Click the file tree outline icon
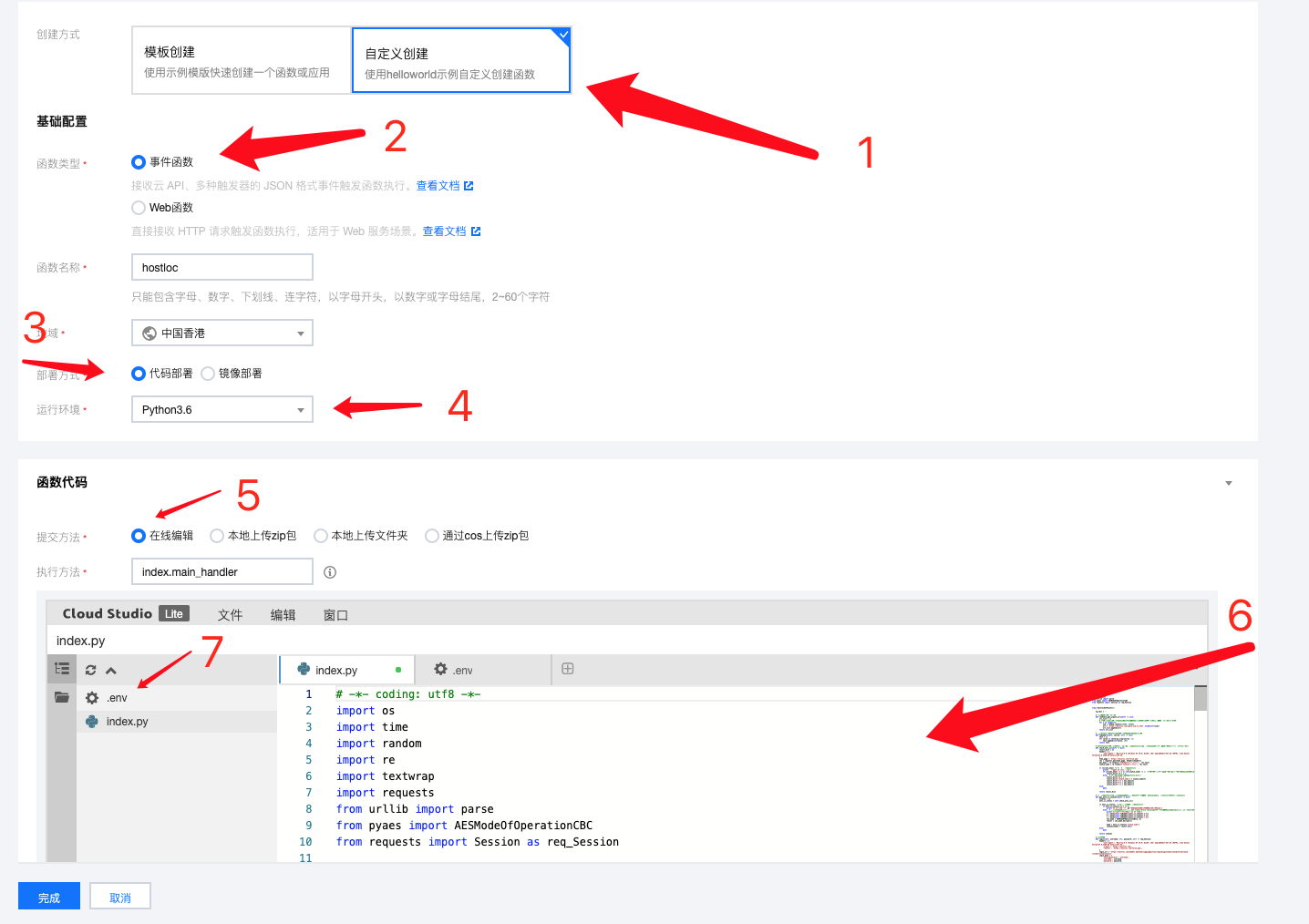 tap(62, 669)
